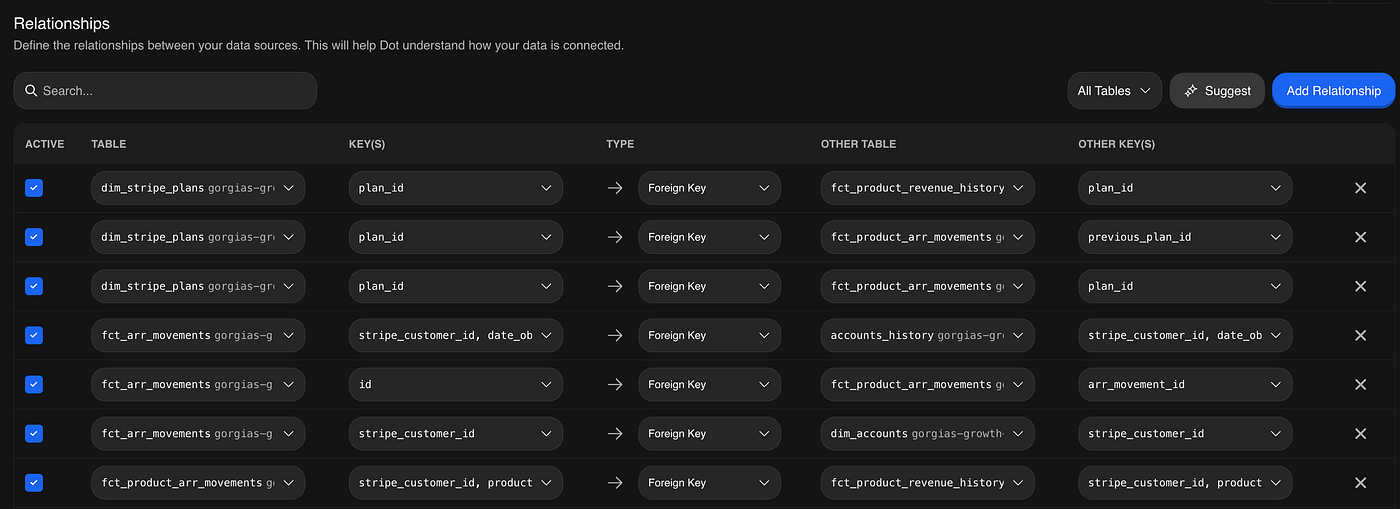Viewport: 1400px width, 509px height.
Task: Click the sparkle icon on Suggest button
Action: (1191, 91)
